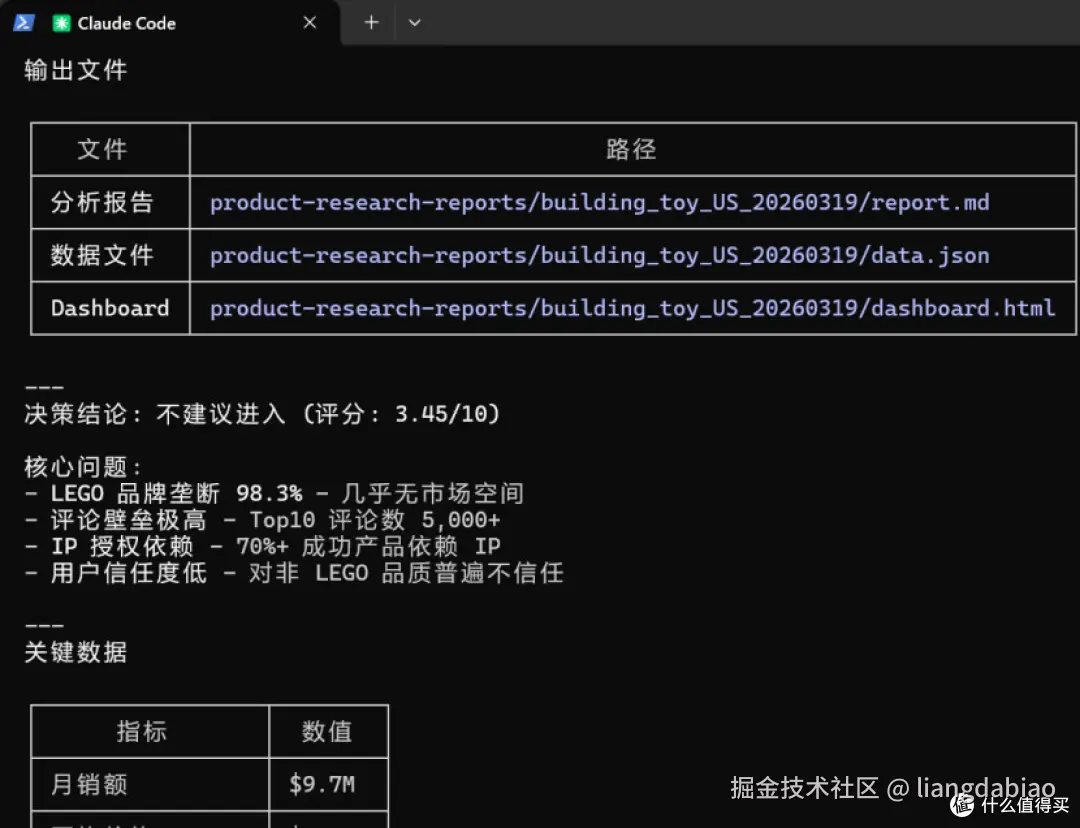The width and height of the screenshot is (1080, 828).
Task: Click the 评论壁垒极高 Top10 line
Action: tap(262, 520)
